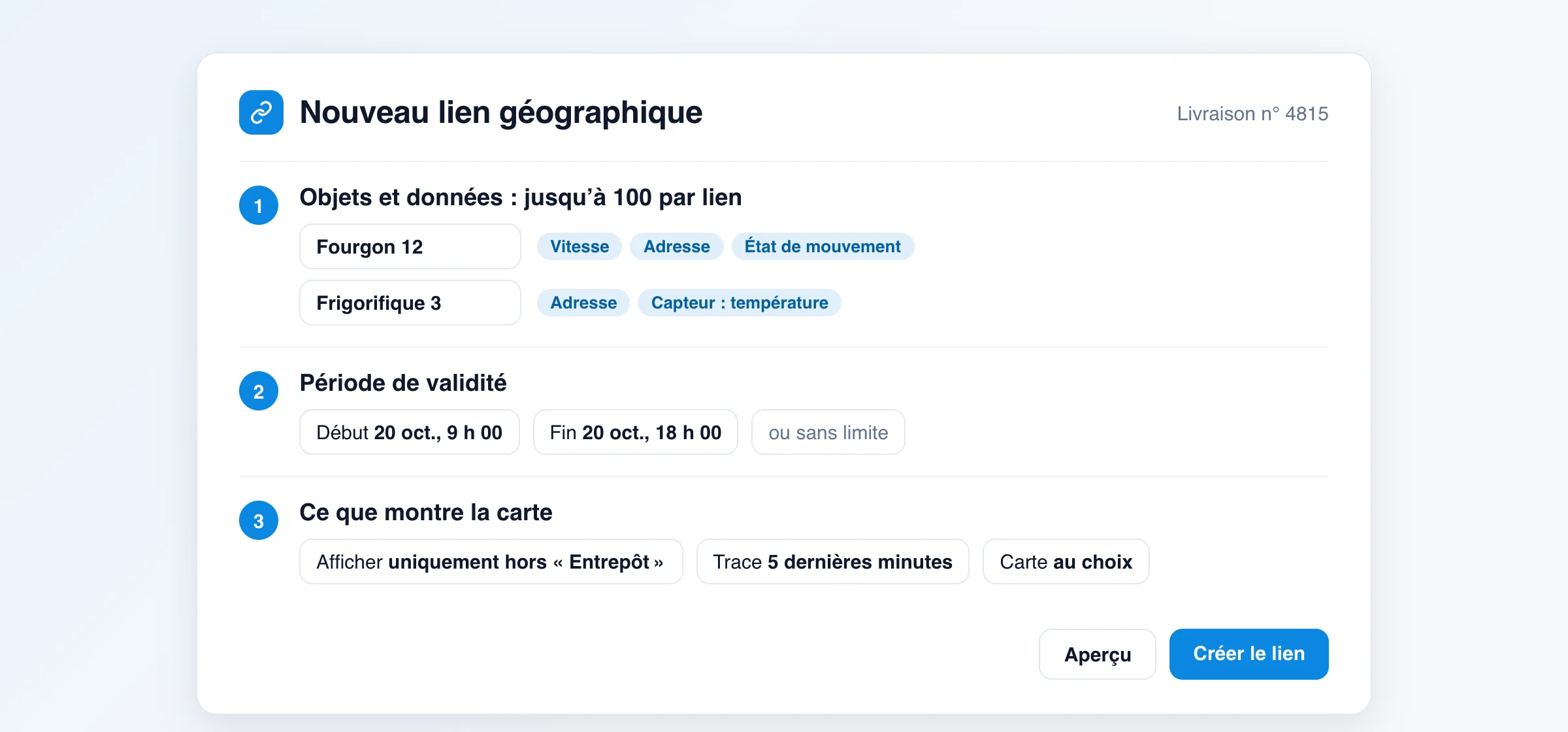This screenshot has width=1568, height=732.
Task: Select the Frigorifique 3 object field
Action: (410, 303)
